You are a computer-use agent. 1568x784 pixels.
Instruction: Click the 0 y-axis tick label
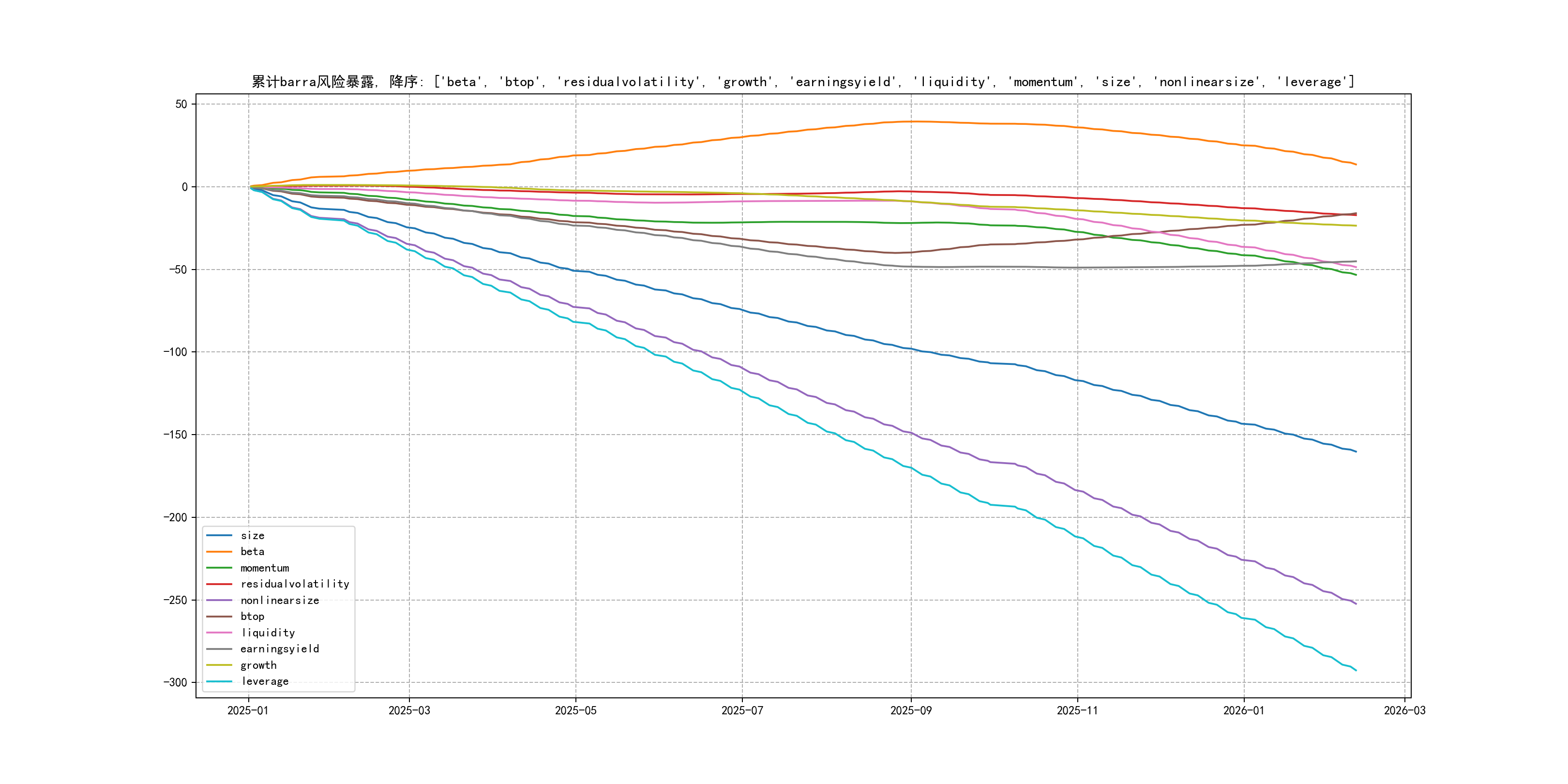(x=184, y=187)
